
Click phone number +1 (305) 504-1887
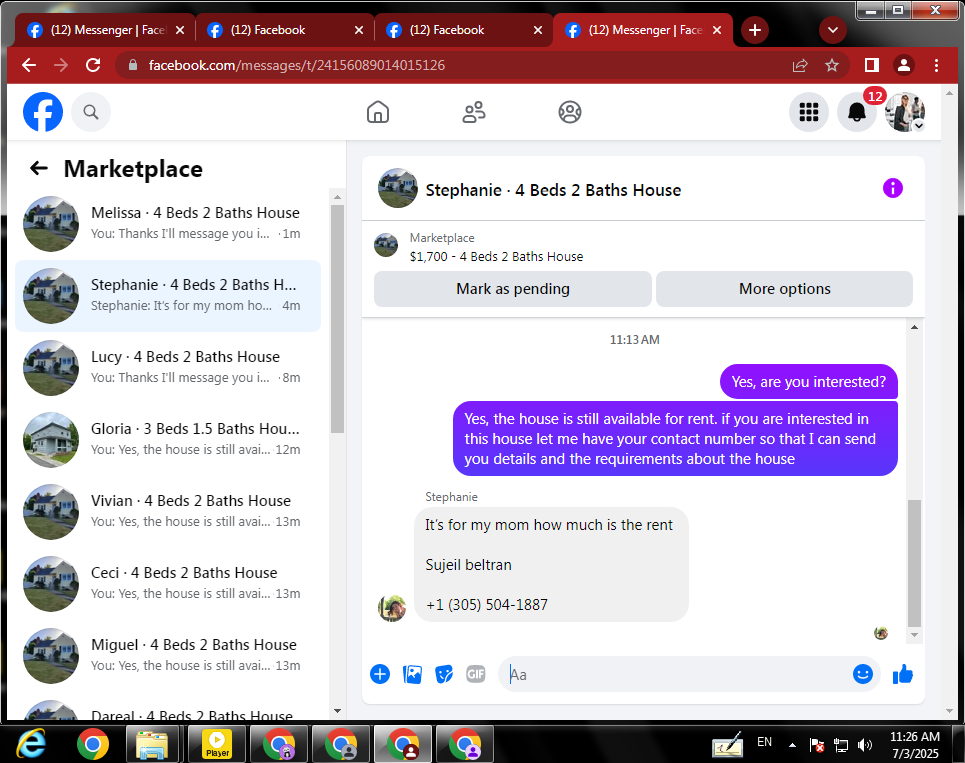click(x=487, y=605)
